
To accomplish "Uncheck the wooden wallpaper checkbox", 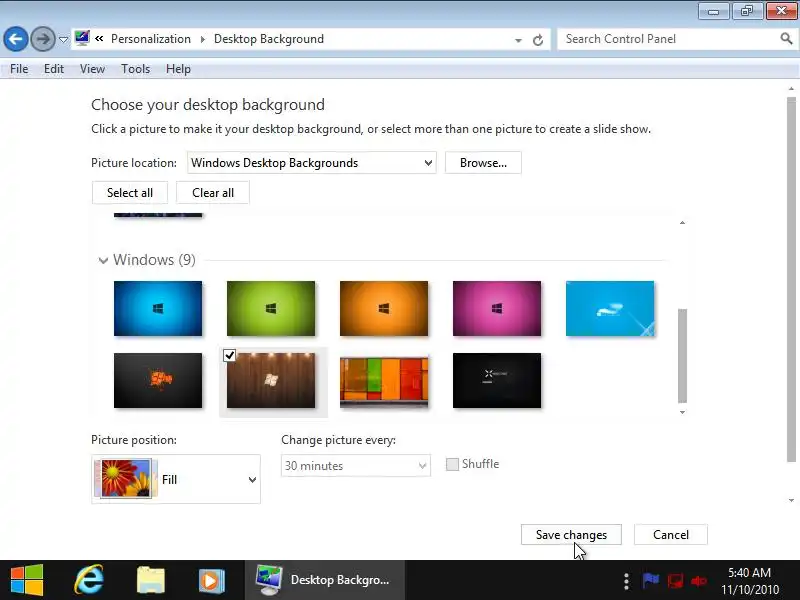I will coord(230,355).
